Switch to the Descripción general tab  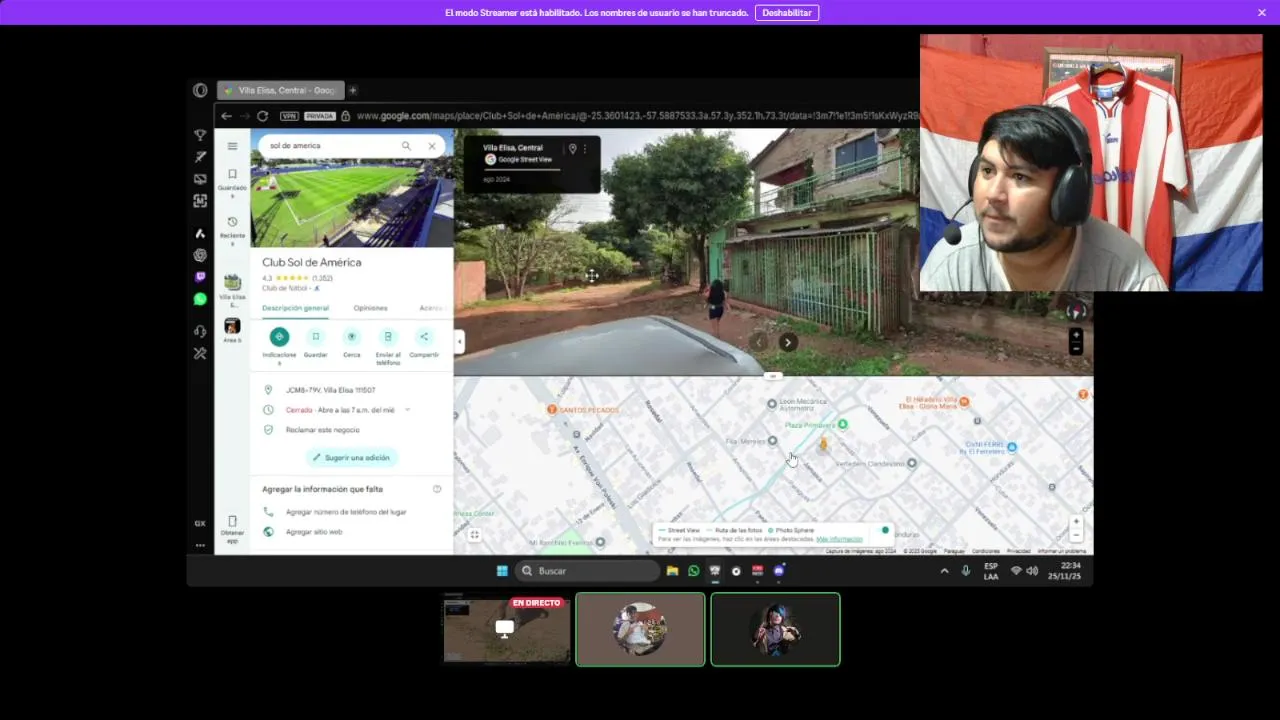click(295, 308)
